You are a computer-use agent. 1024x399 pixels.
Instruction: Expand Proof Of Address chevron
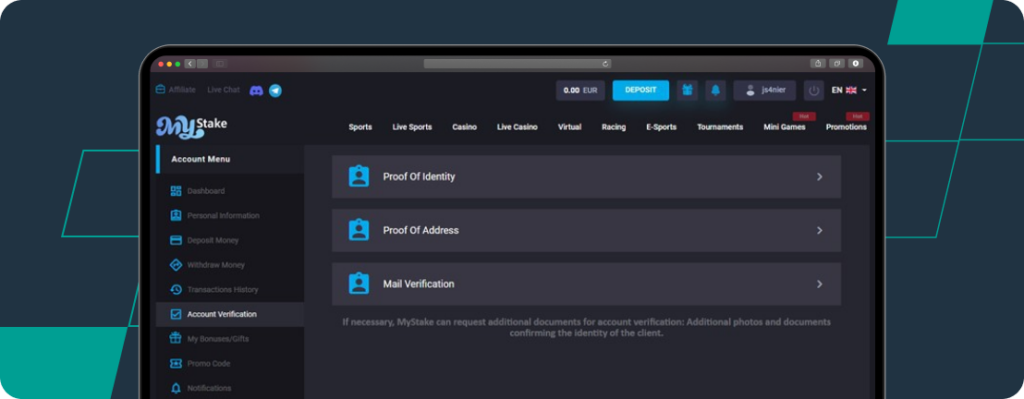(820, 231)
